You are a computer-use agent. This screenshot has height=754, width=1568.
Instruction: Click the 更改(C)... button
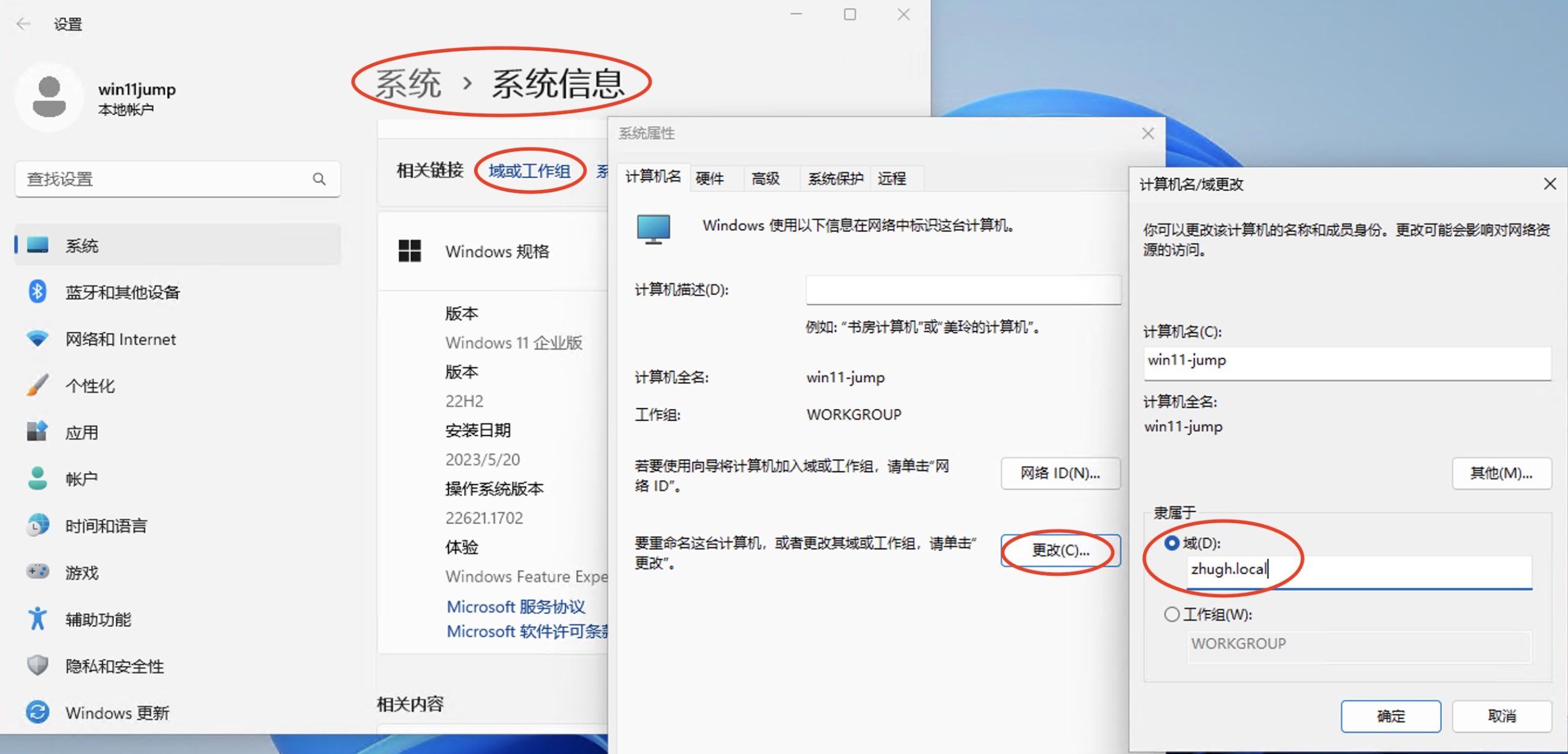[x=1060, y=550]
